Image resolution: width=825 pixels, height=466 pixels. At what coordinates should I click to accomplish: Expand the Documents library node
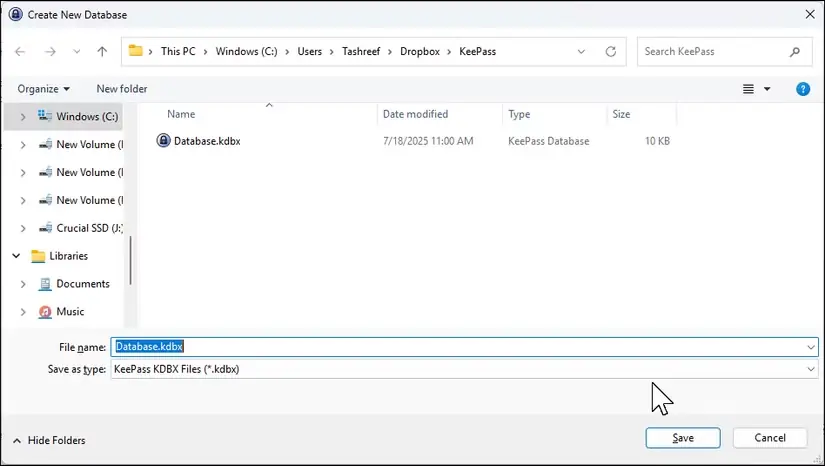pyautogui.click(x=23, y=284)
